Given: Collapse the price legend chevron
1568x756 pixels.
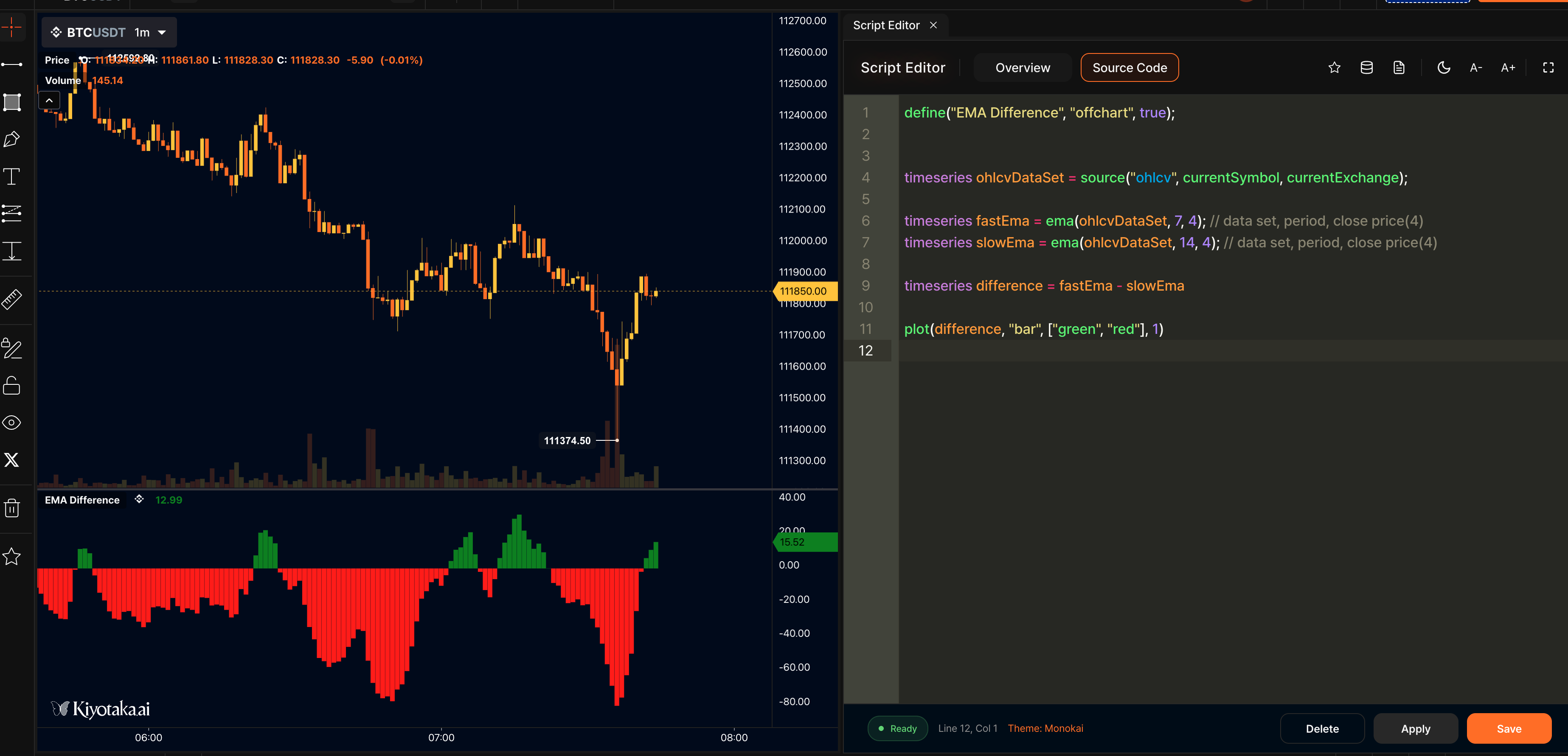Looking at the screenshot, I should pyautogui.click(x=49, y=101).
